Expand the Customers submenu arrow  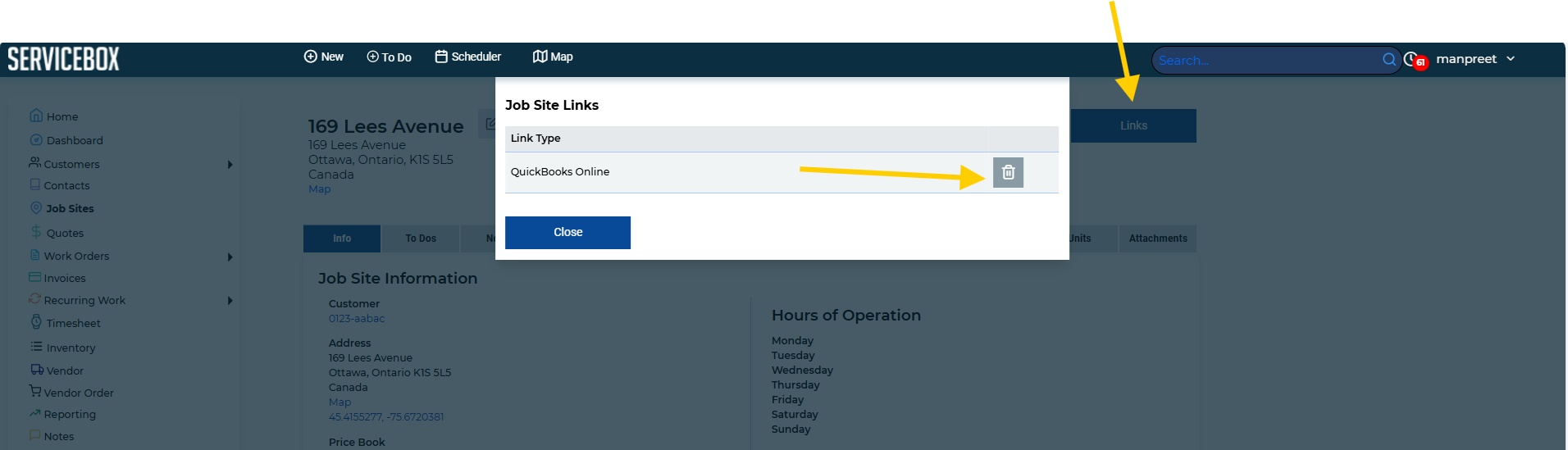[x=230, y=165]
